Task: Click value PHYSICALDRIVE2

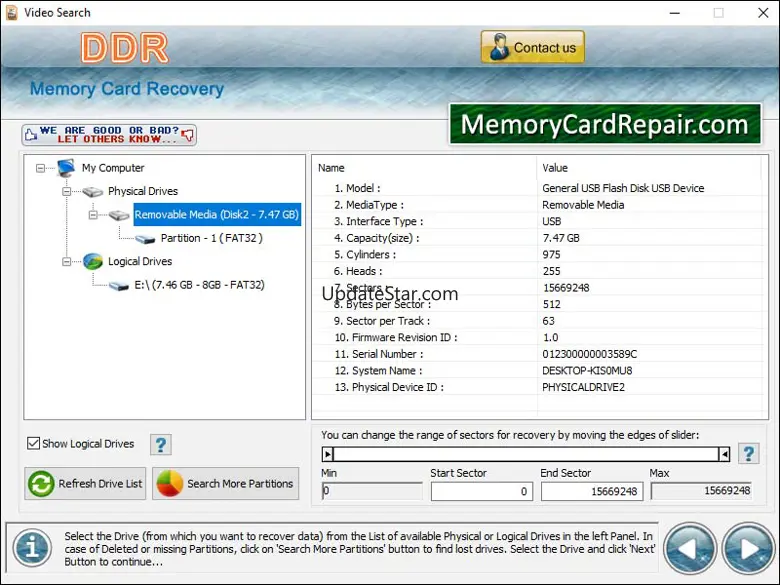Action: 583,387
